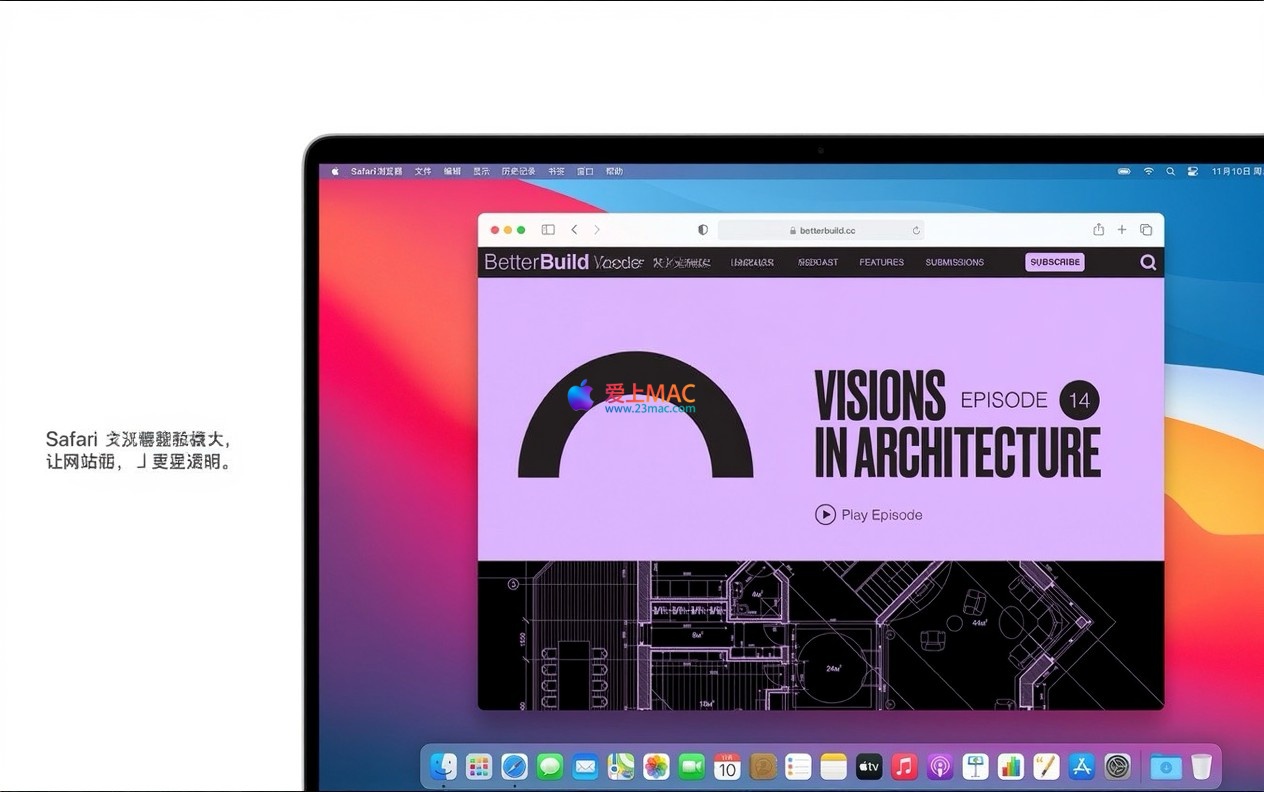Open a new tab with plus button
This screenshot has width=1264, height=792.
[x=1122, y=230]
